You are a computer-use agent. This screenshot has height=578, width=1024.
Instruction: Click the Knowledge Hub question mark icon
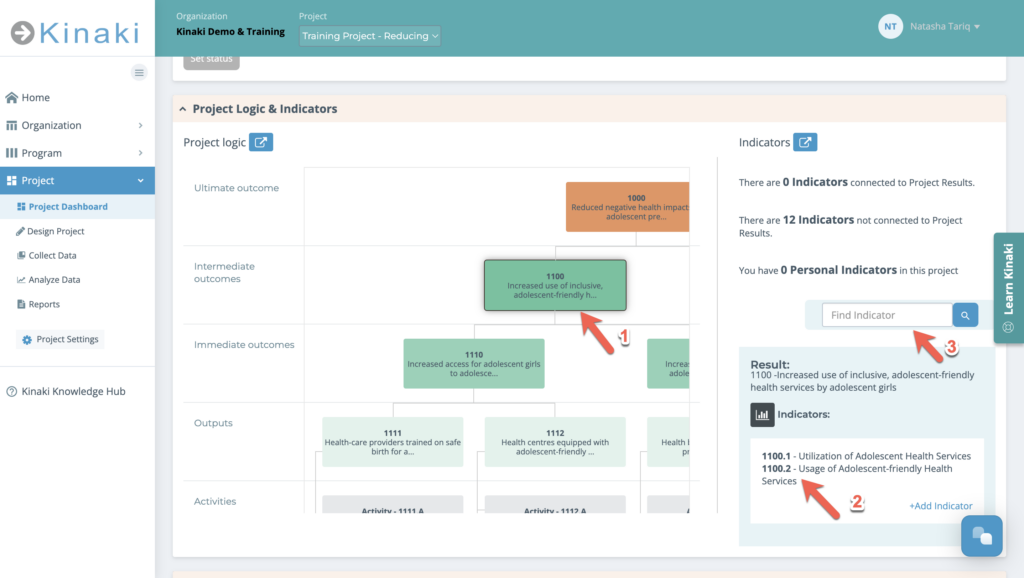[11, 391]
